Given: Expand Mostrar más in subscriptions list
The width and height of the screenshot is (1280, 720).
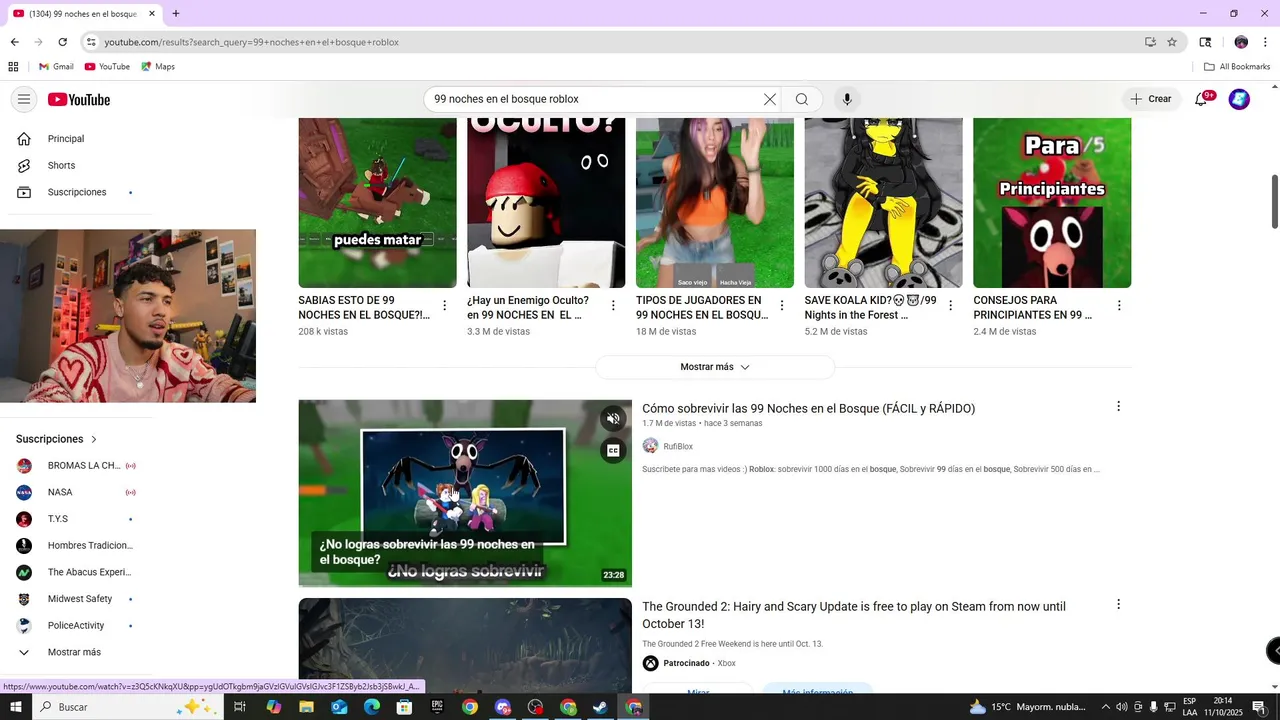Looking at the screenshot, I should pyautogui.click(x=76, y=652).
